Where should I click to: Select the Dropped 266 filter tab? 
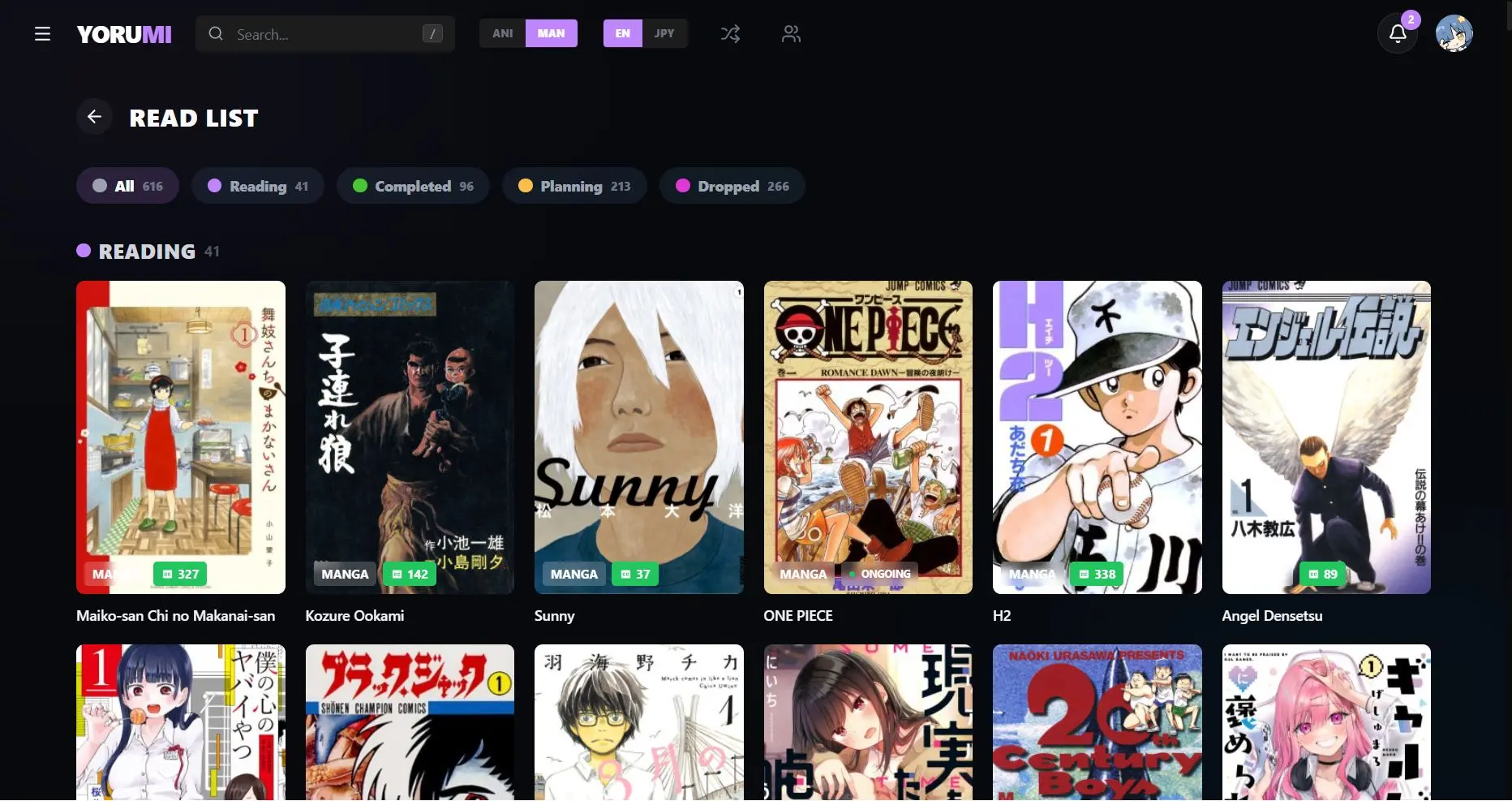pyautogui.click(x=732, y=186)
